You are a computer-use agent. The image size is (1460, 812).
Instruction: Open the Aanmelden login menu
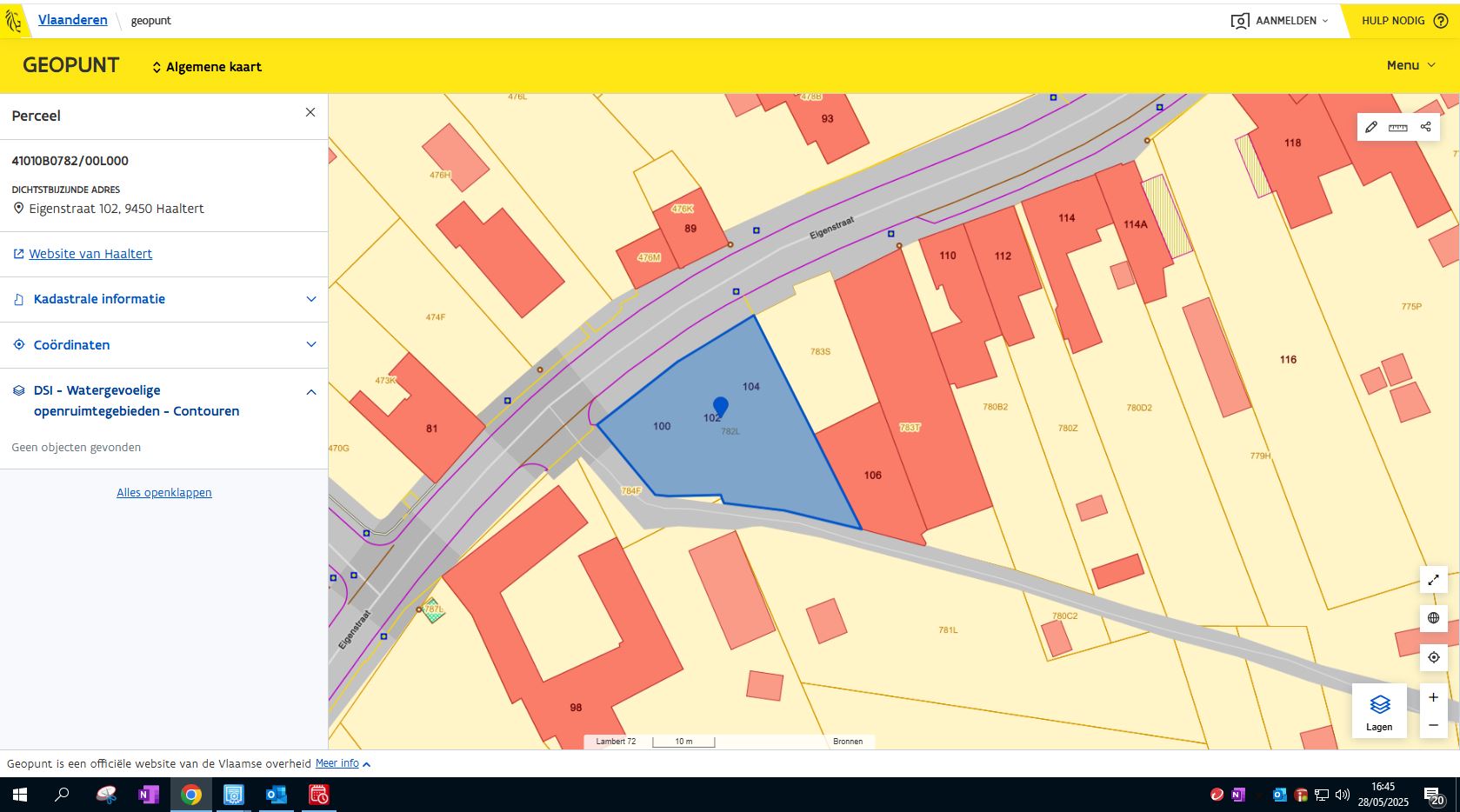[1280, 21]
